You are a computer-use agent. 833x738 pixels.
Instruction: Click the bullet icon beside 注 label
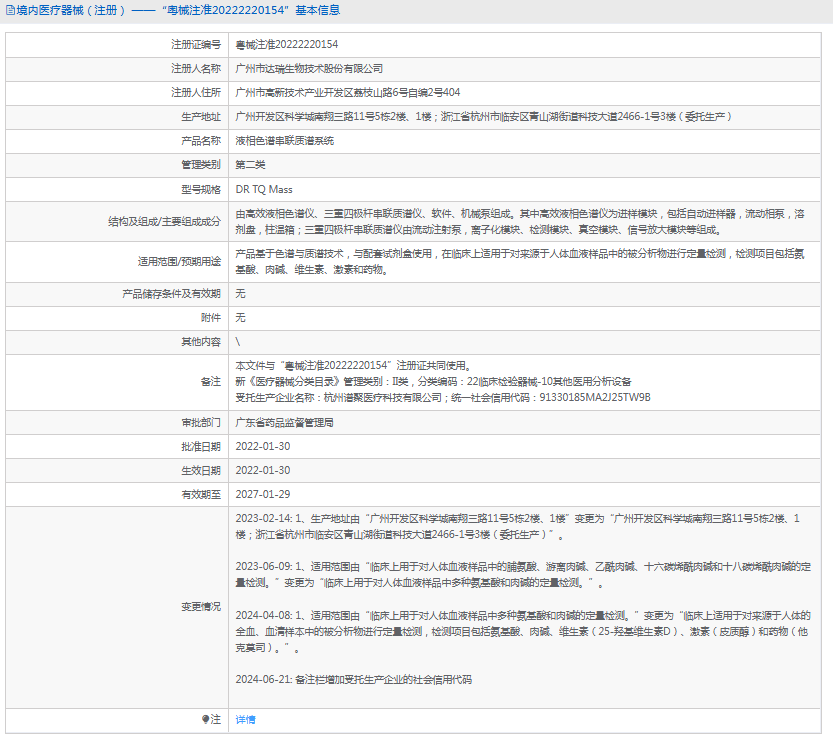(x=206, y=719)
